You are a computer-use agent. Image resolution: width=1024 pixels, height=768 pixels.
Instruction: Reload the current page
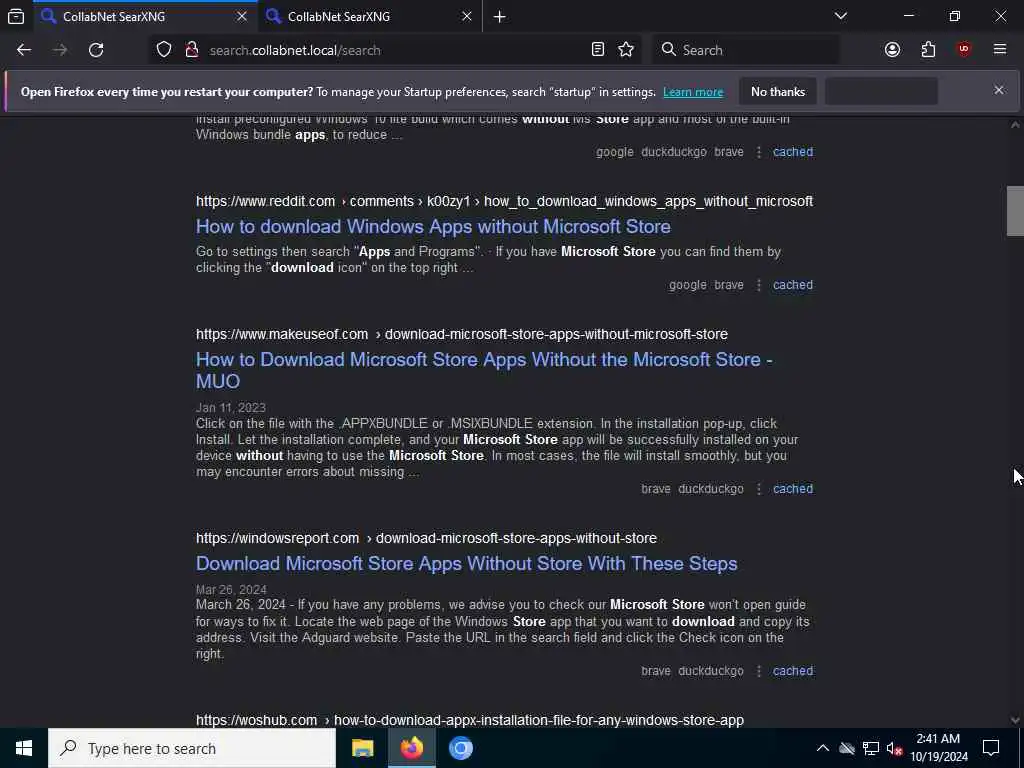pyautogui.click(x=96, y=50)
